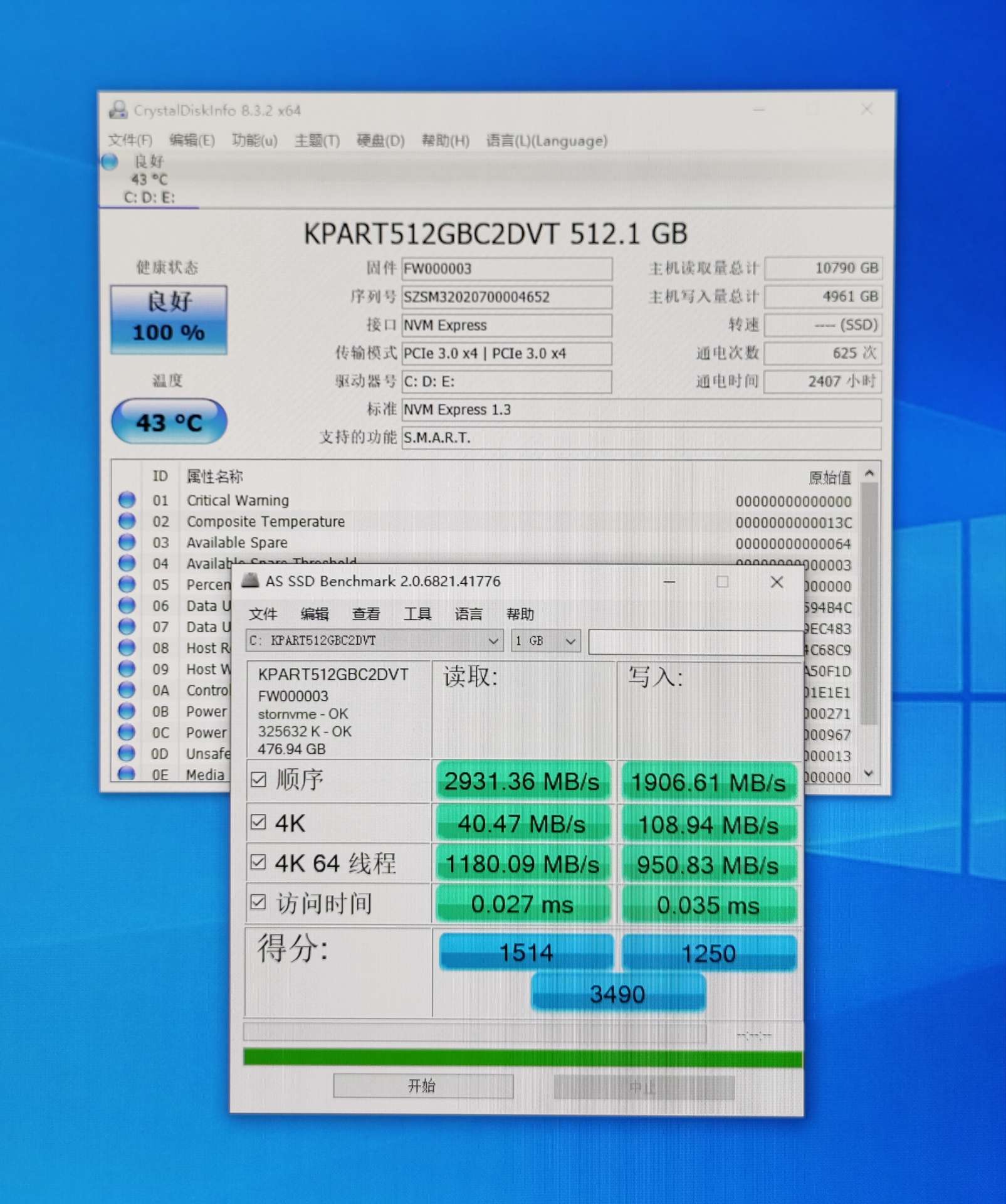The width and height of the screenshot is (1006, 1204).
Task: Click the CrystalDiskInfo app icon in title bar
Action: tap(118, 110)
